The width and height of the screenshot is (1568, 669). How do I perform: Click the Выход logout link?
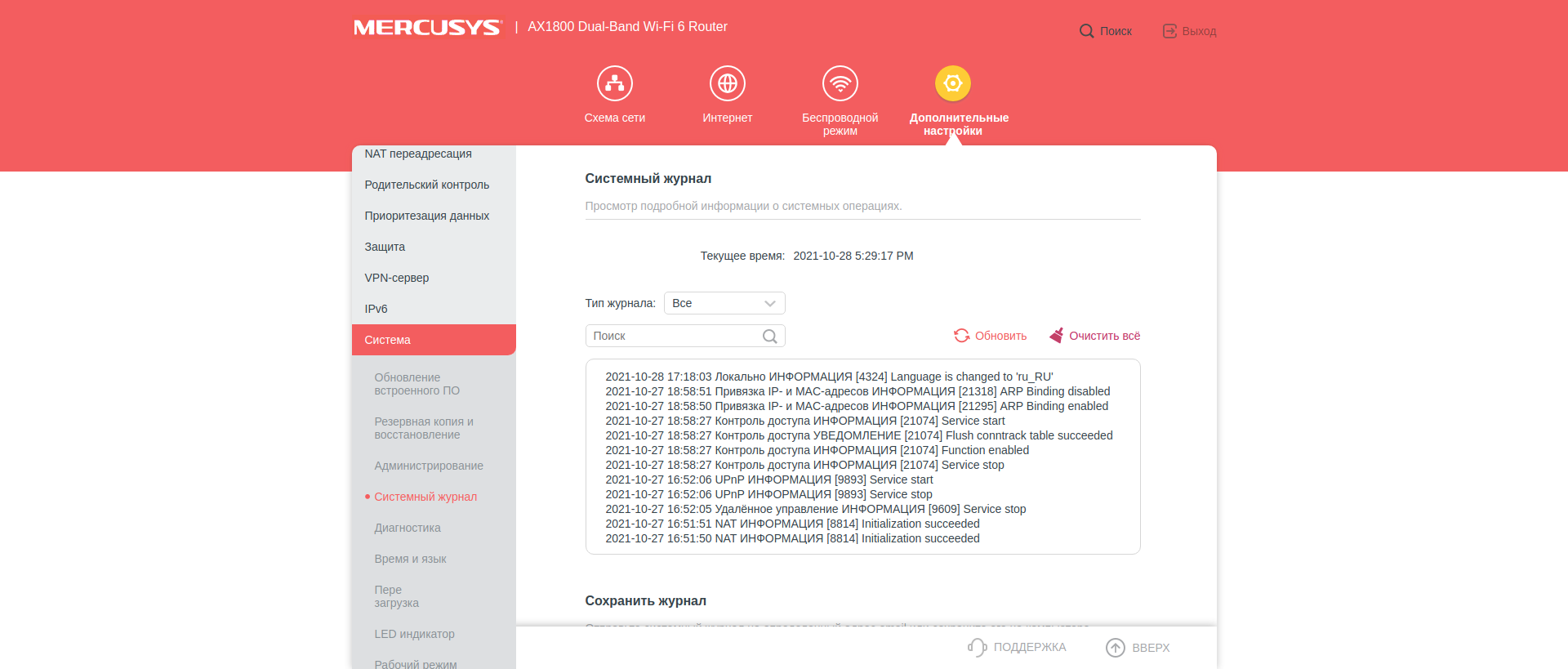point(1189,31)
